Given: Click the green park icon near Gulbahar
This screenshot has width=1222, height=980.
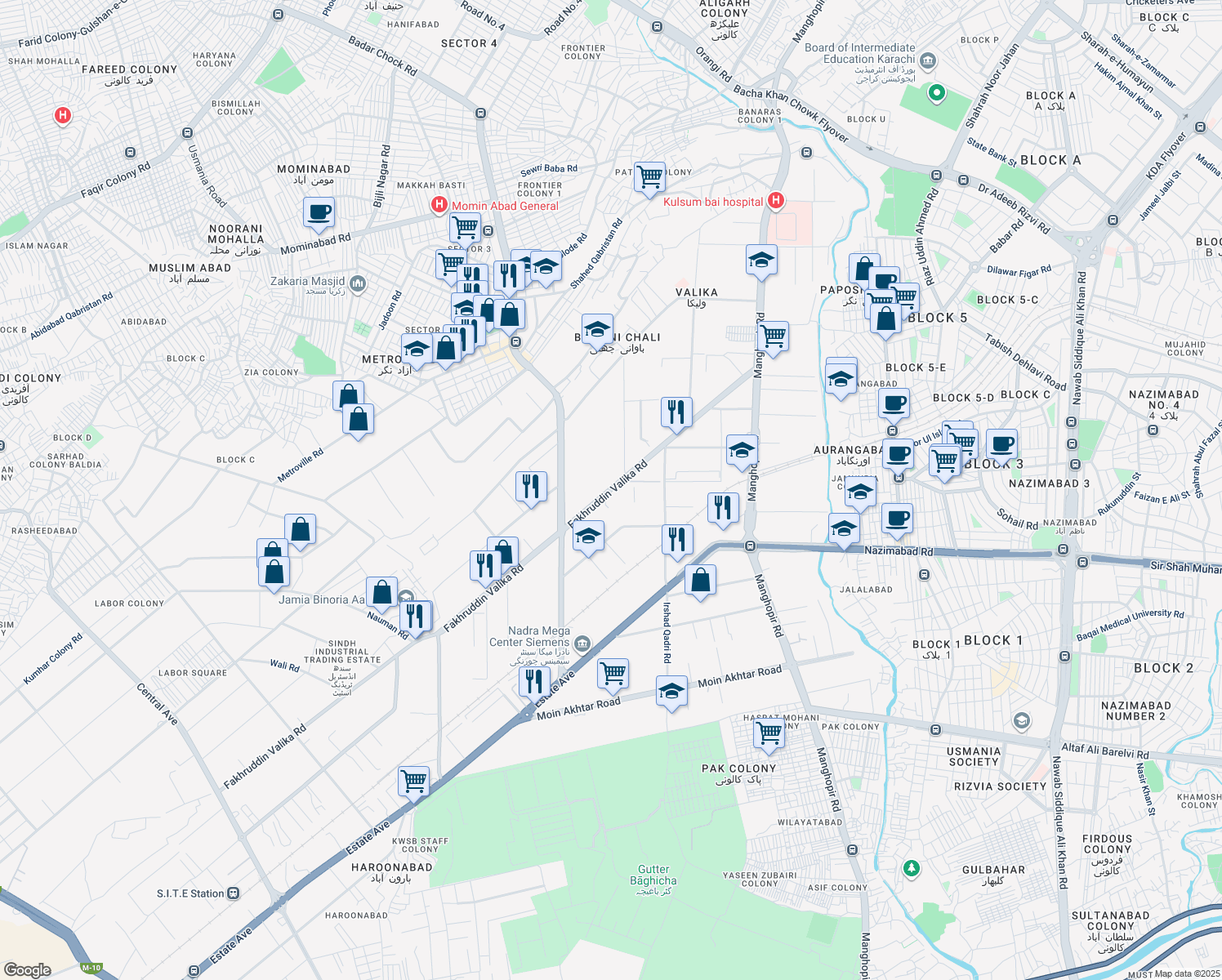Looking at the screenshot, I should click(x=912, y=867).
